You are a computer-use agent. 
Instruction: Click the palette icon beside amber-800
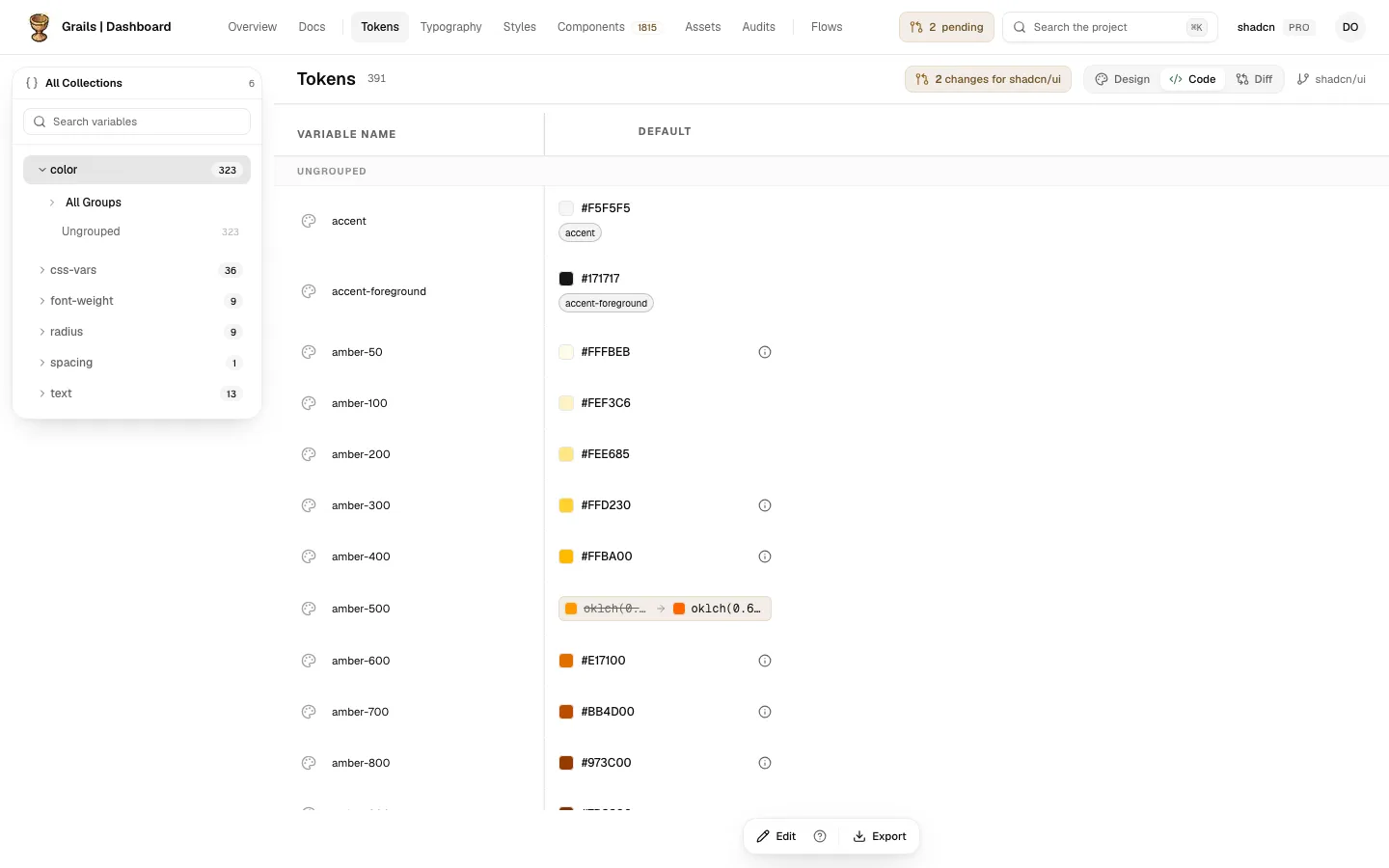click(309, 763)
